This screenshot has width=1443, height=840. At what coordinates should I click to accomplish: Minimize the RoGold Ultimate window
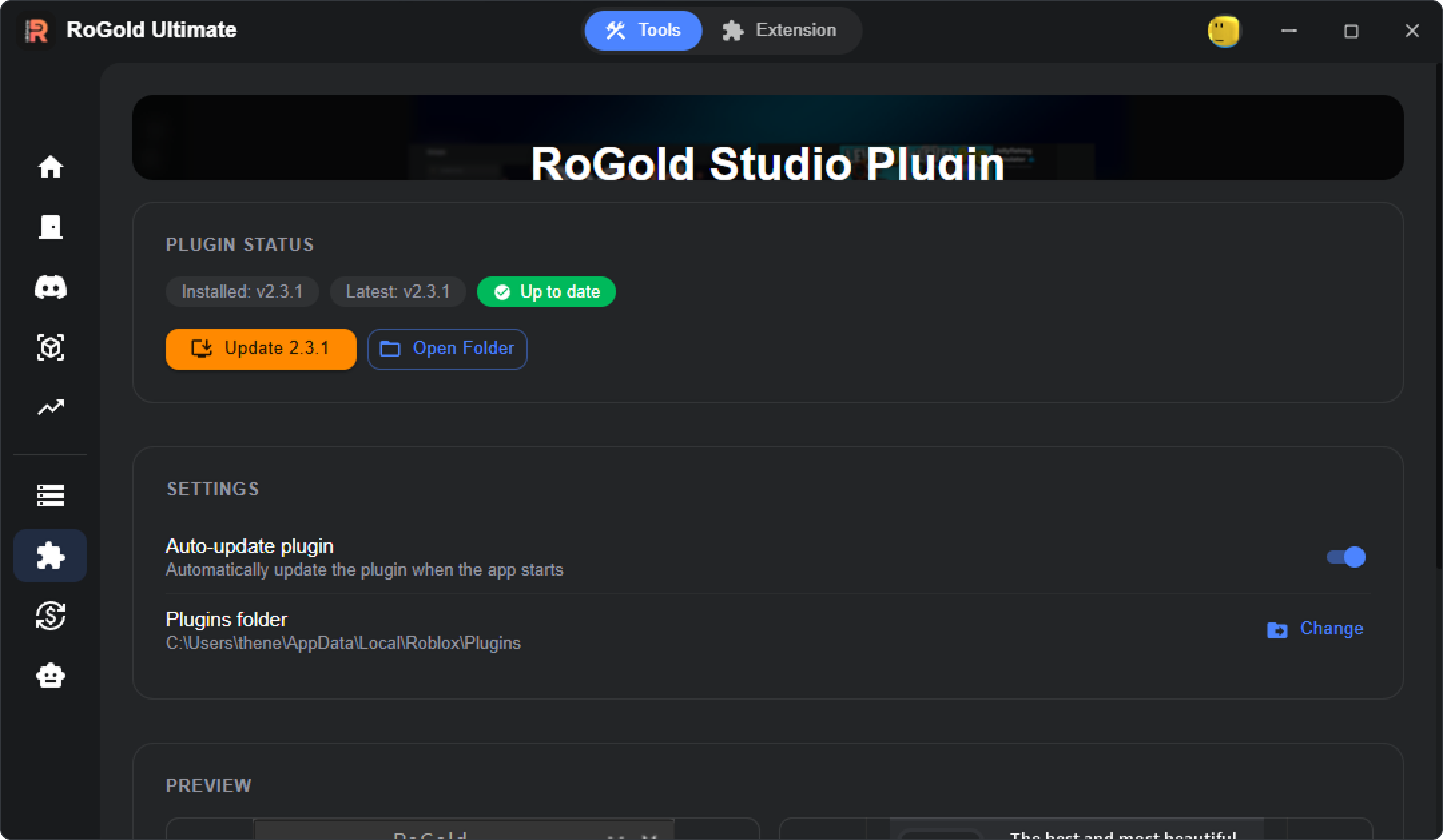click(1289, 31)
